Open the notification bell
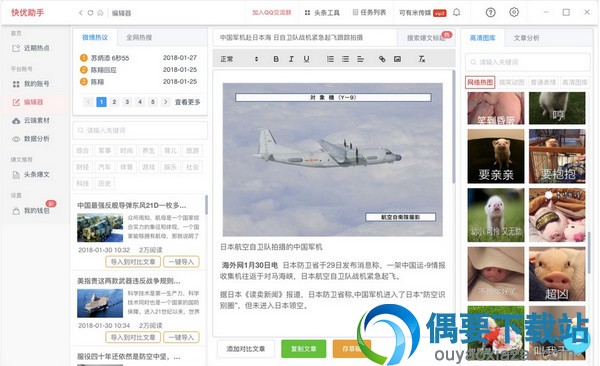The image size is (600, 366). tap(457, 13)
